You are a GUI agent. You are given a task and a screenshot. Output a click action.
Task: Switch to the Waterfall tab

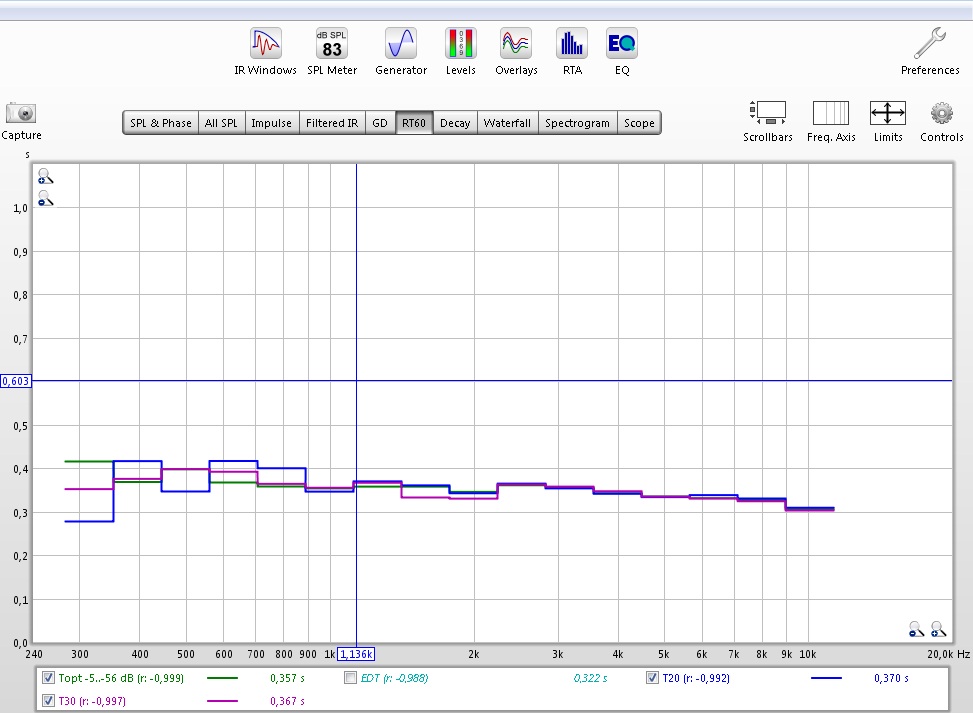pyautogui.click(x=507, y=123)
